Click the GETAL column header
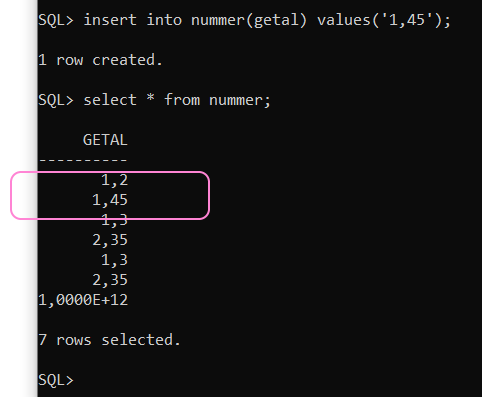 coord(105,140)
